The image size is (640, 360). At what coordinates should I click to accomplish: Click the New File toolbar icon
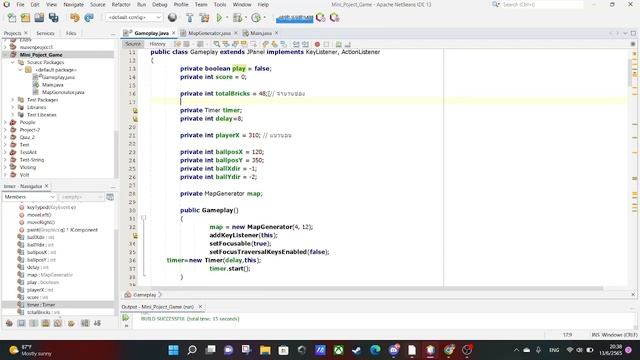[x=12, y=18]
